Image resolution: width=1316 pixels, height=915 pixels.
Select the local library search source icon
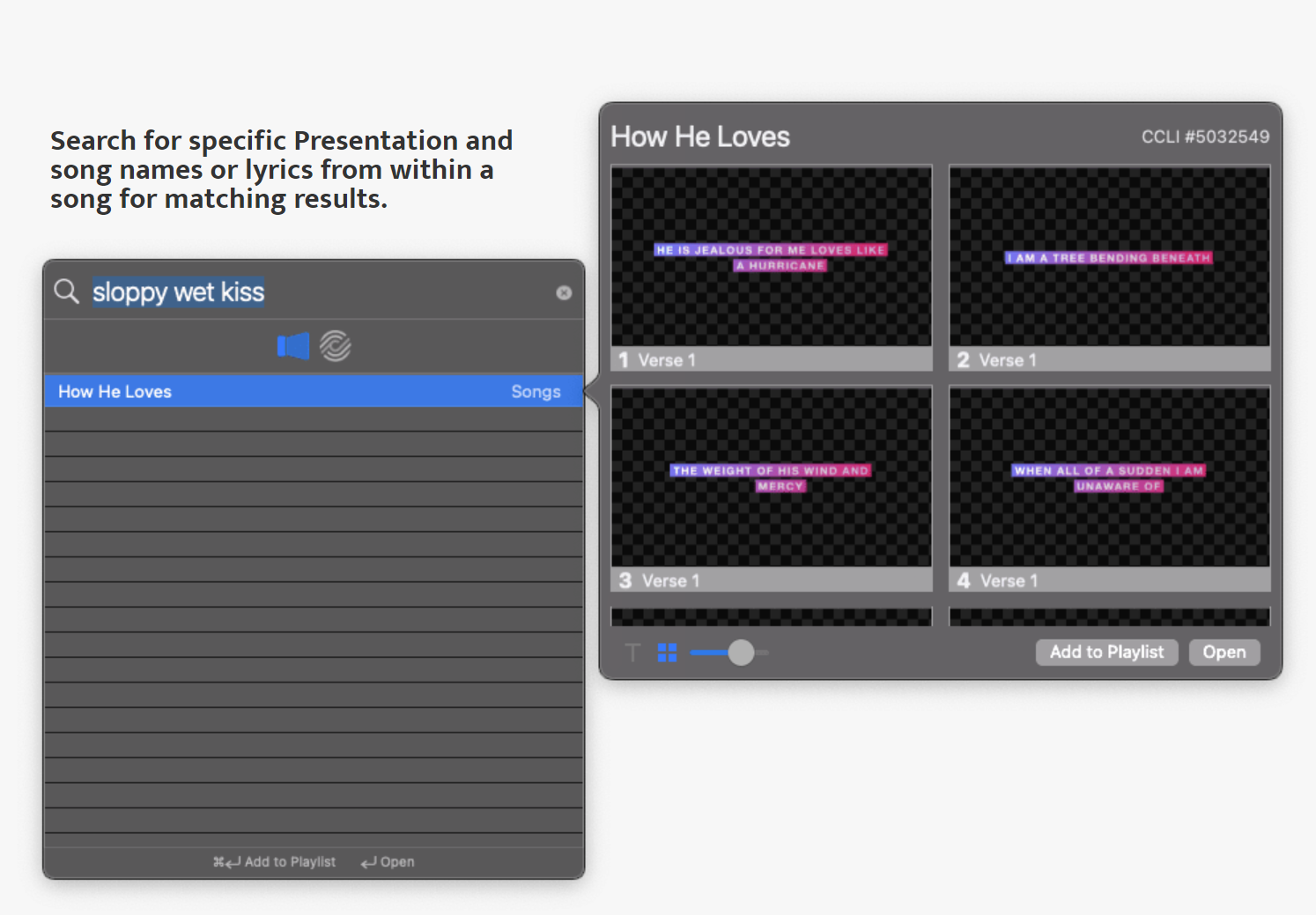[x=293, y=346]
